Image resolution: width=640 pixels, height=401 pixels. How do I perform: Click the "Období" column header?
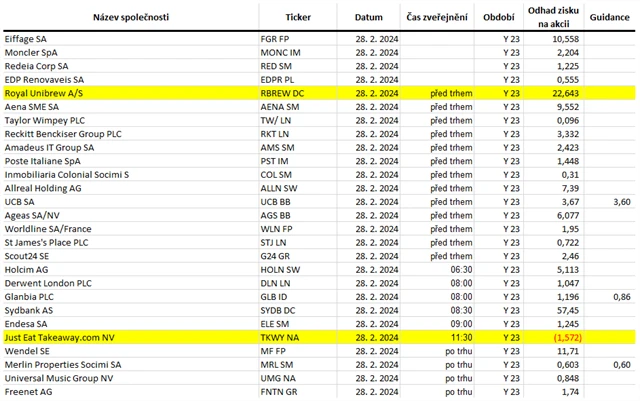pyautogui.click(x=500, y=18)
